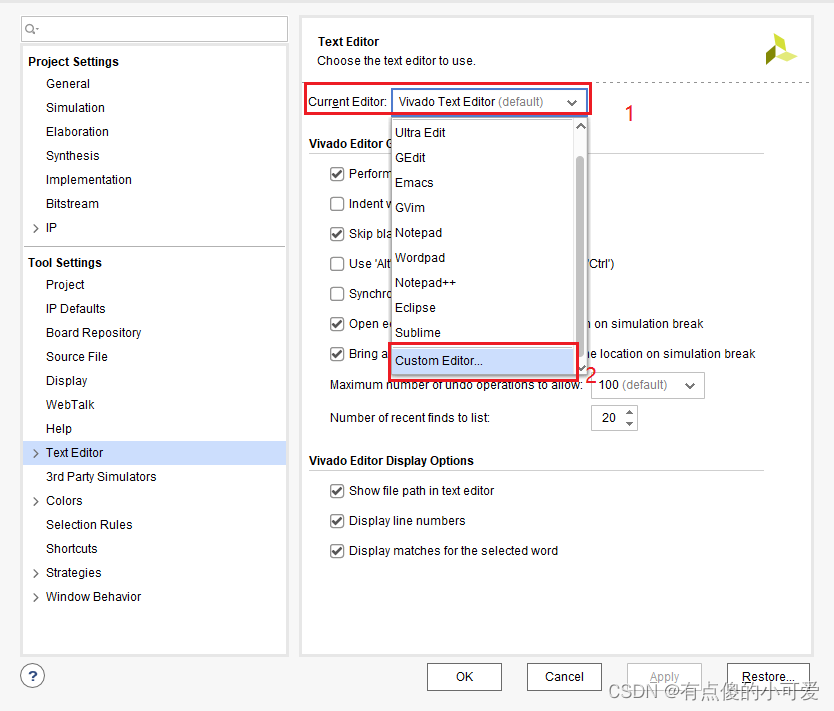Open Simulation settings
834x711 pixels.
coord(76,108)
